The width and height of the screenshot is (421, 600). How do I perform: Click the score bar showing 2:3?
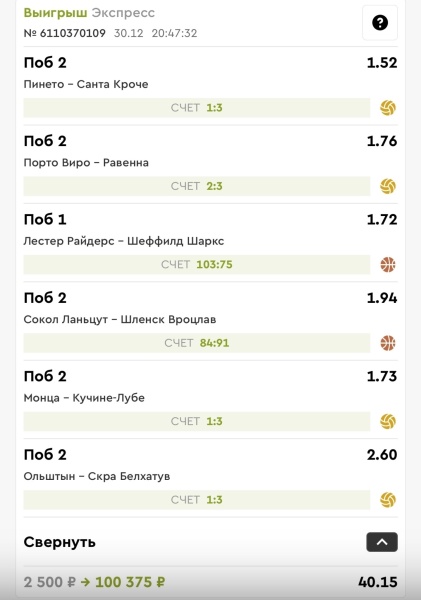(197, 186)
